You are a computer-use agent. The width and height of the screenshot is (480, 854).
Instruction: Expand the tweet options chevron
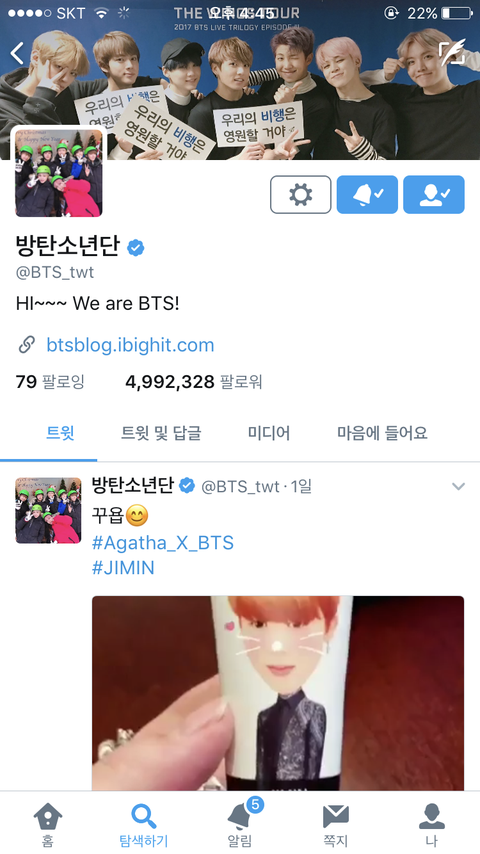point(458,486)
